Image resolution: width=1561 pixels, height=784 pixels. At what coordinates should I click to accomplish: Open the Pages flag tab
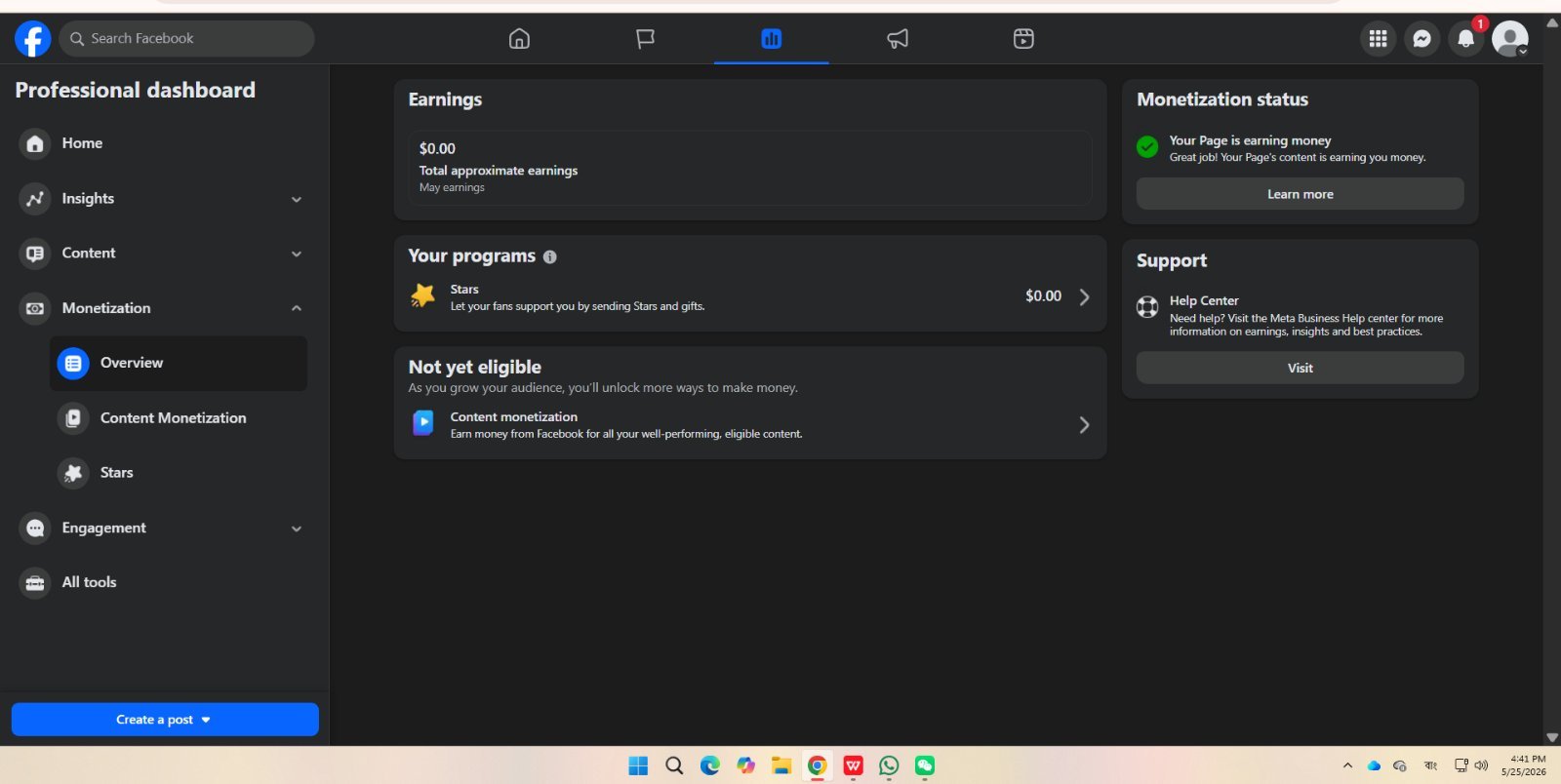(x=645, y=39)
